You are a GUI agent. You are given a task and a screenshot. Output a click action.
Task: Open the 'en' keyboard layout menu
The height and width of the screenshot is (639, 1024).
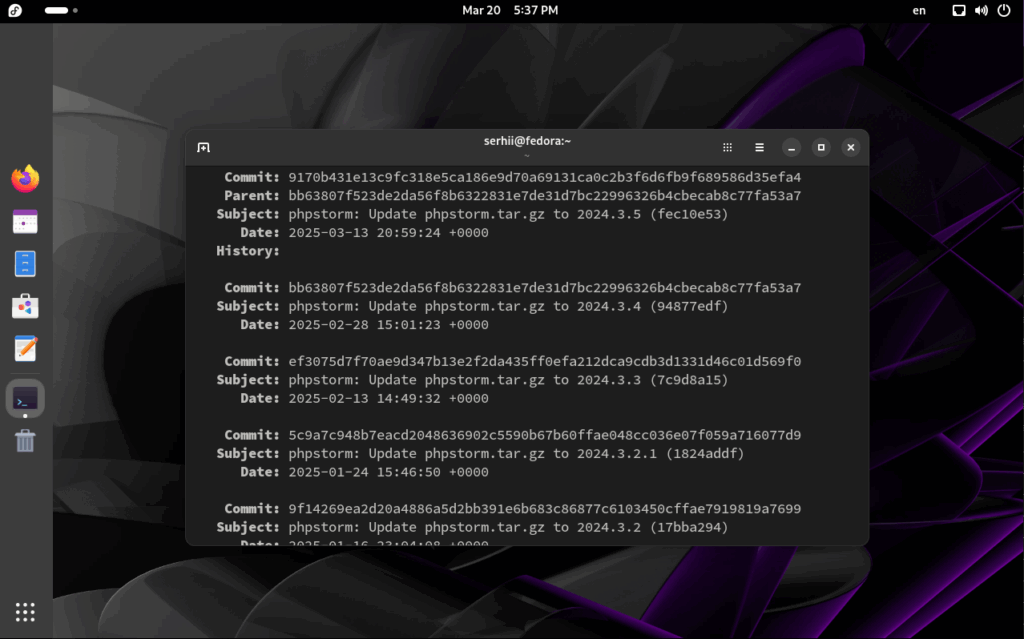(x=919, y=10)
